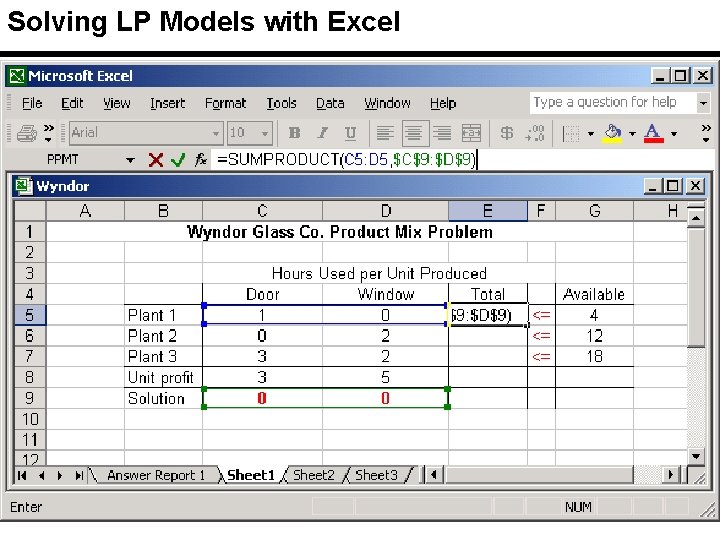
Task: Open the Arial font name dropdown
Action: (x=215, y=134)
